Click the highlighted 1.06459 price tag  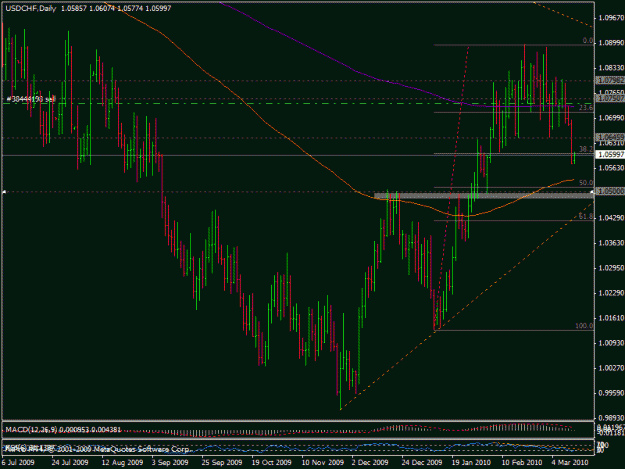610,137
